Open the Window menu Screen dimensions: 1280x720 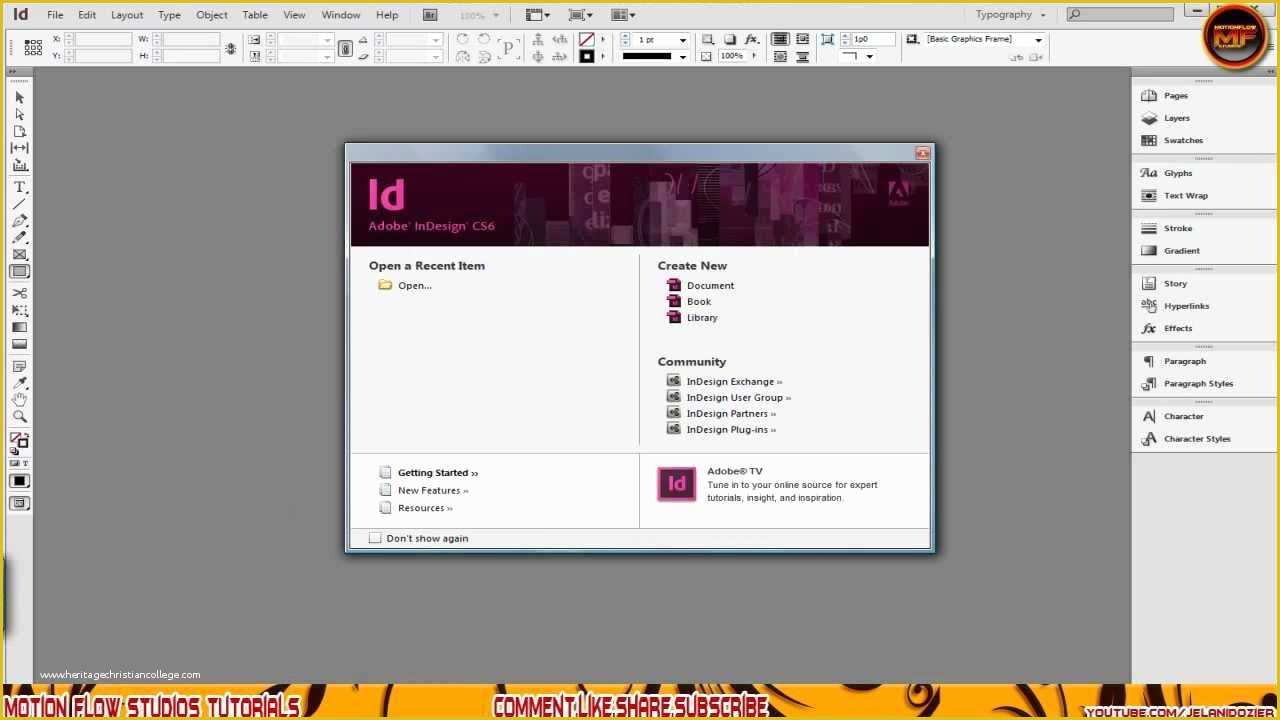(341, 15)
